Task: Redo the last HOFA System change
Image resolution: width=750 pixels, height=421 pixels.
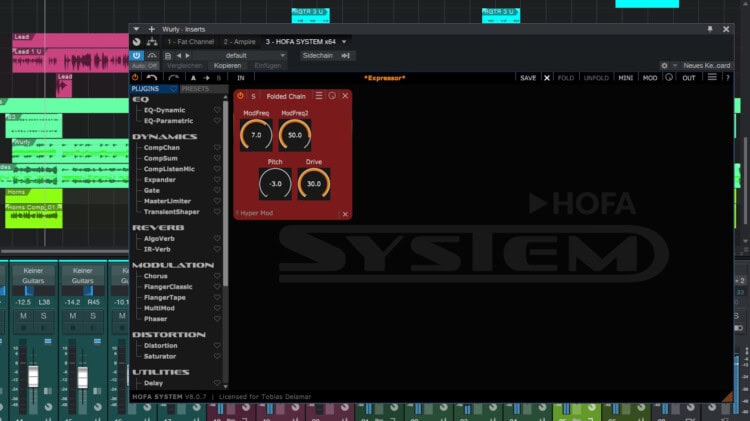Action: pyautogui.click(x=173, y=78)
